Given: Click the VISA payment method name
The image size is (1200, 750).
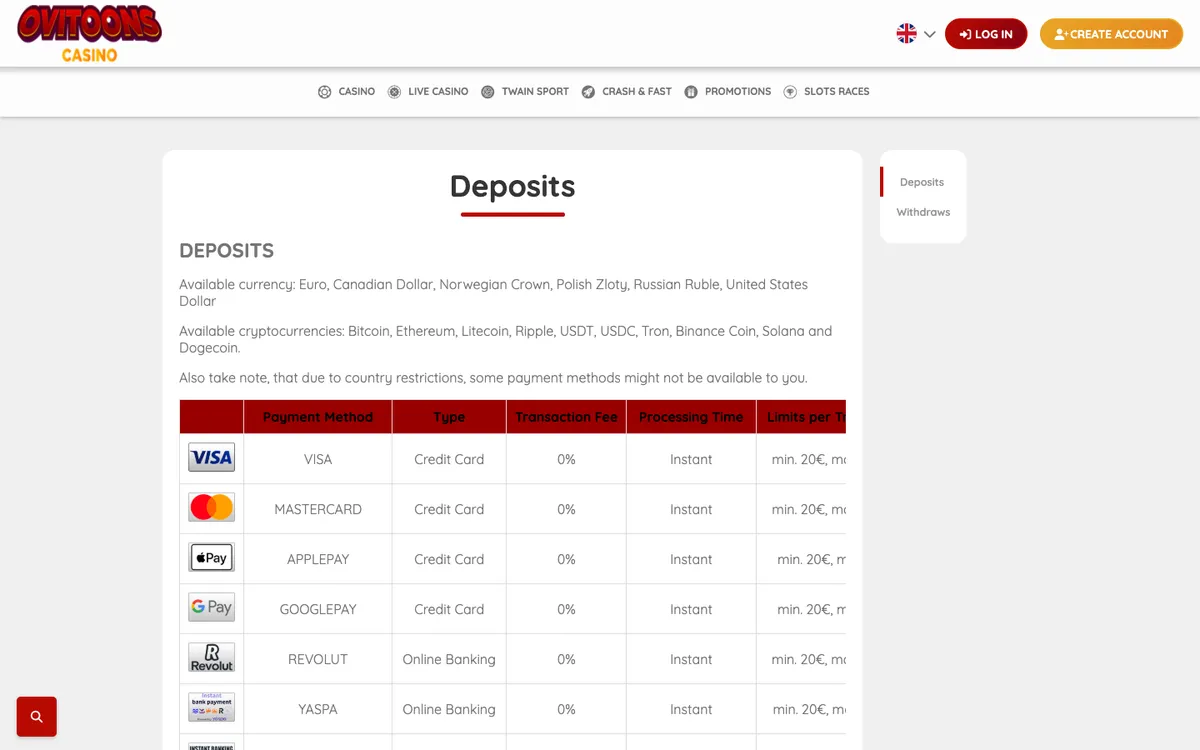Looking at the screenshot, I should click(x=318, y=459).
